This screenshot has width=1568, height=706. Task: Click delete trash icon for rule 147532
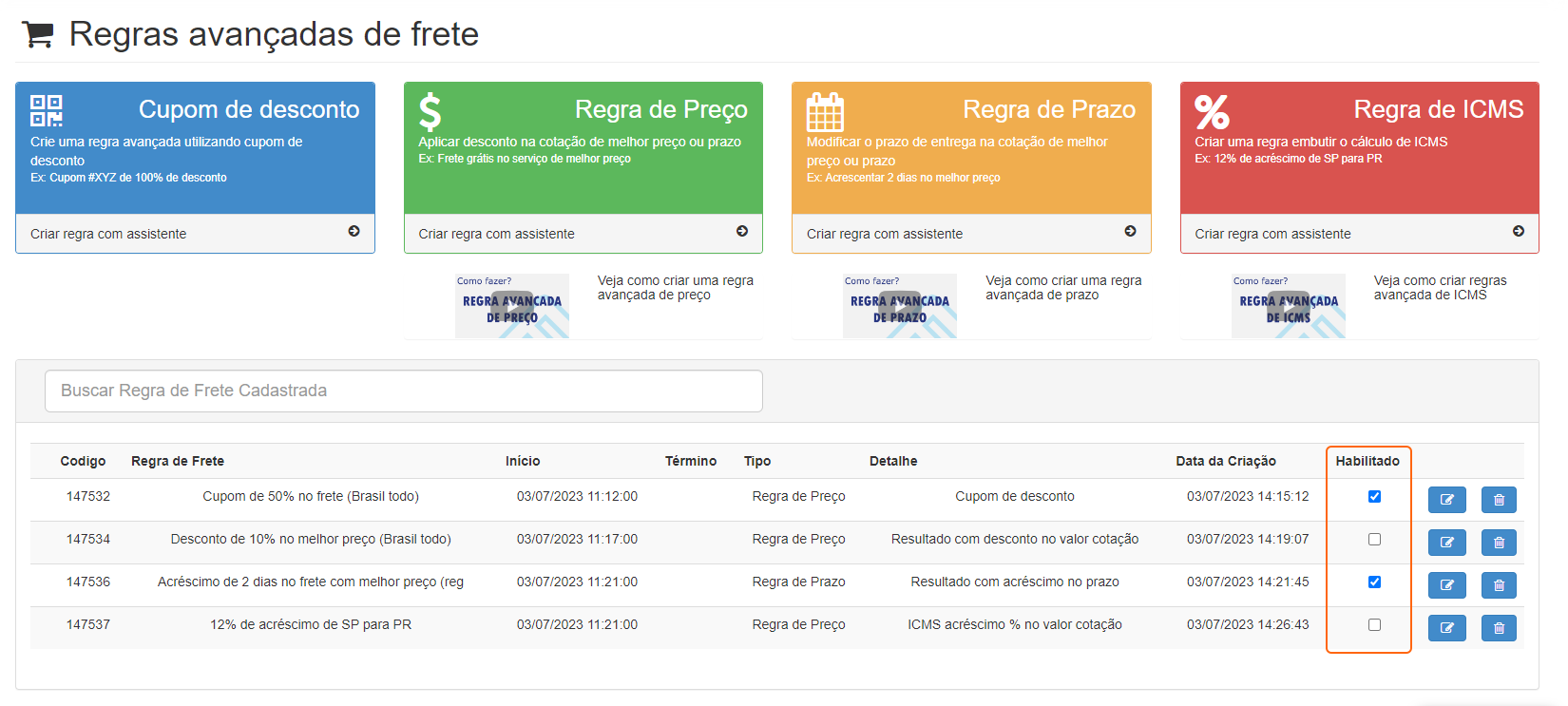(1499, 500)
